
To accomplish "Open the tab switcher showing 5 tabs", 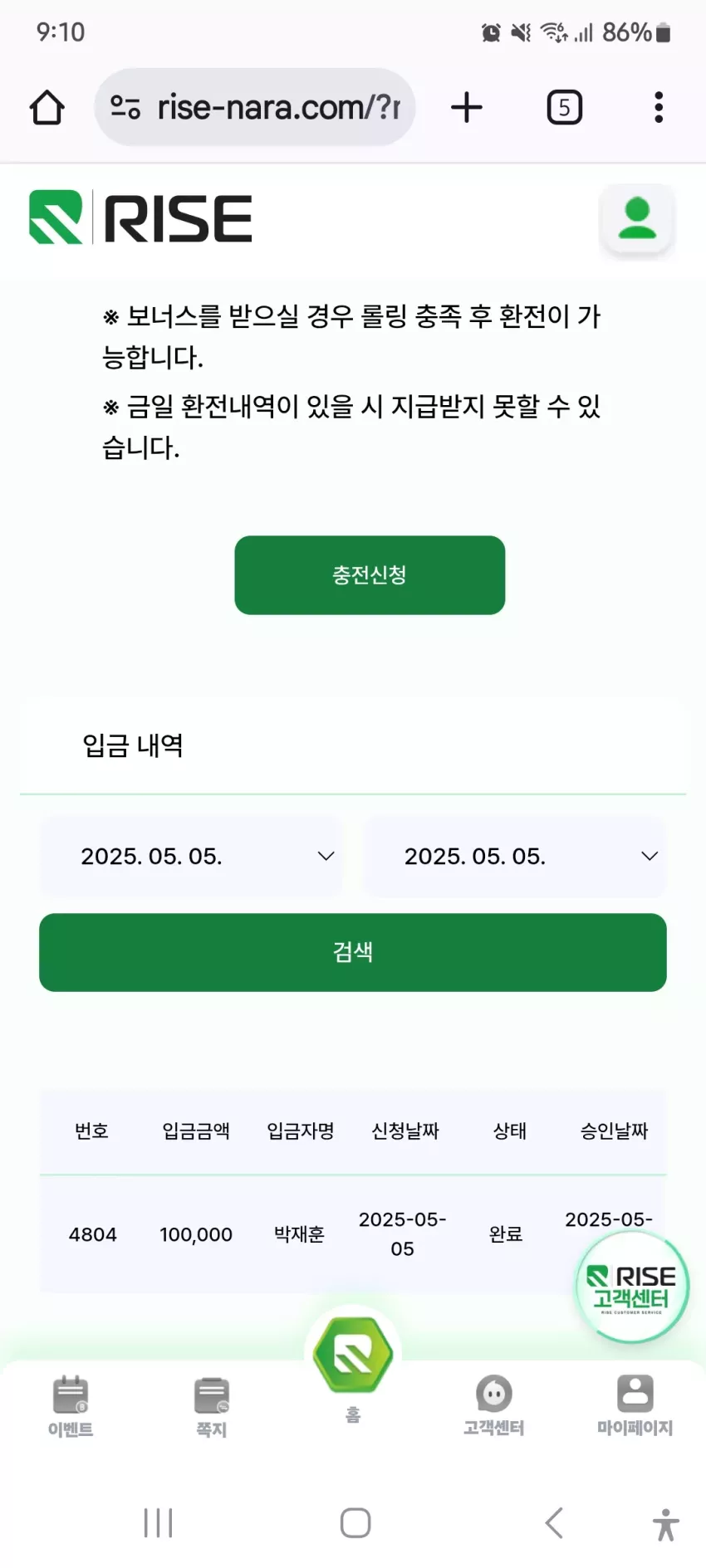I will tap(565, 108).
